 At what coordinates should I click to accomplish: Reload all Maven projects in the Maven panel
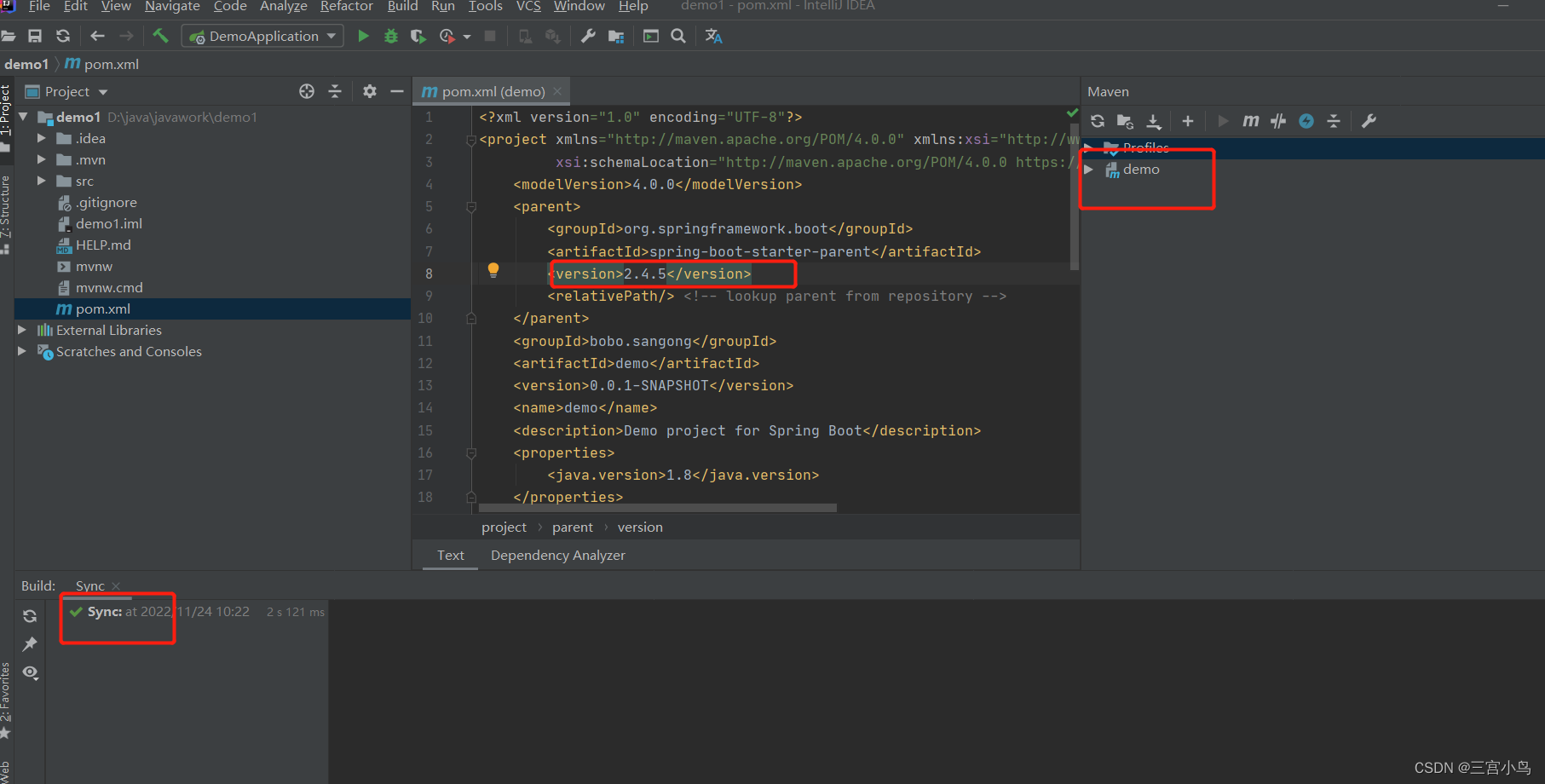(x=1098, y=120)
